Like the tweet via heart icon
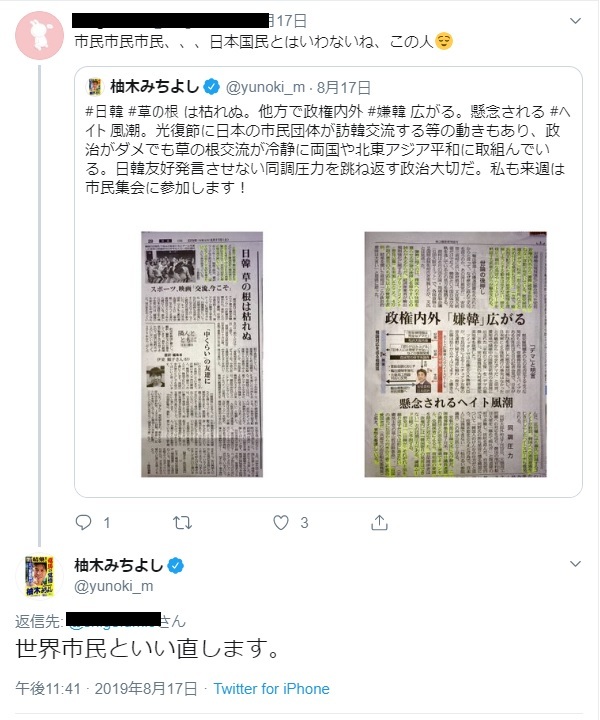The width and height of the screenshot is (600, 720). pos(281,523)
